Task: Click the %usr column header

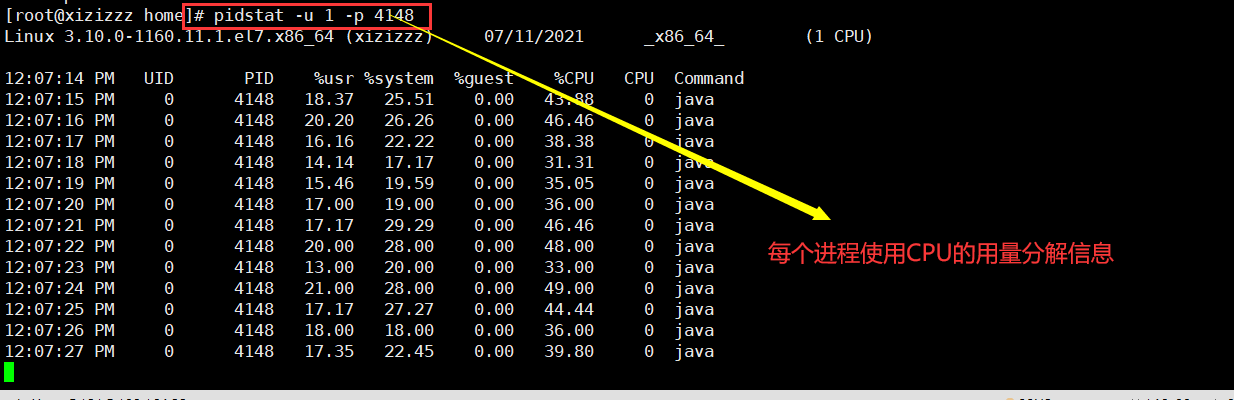Action: point(334,78)
